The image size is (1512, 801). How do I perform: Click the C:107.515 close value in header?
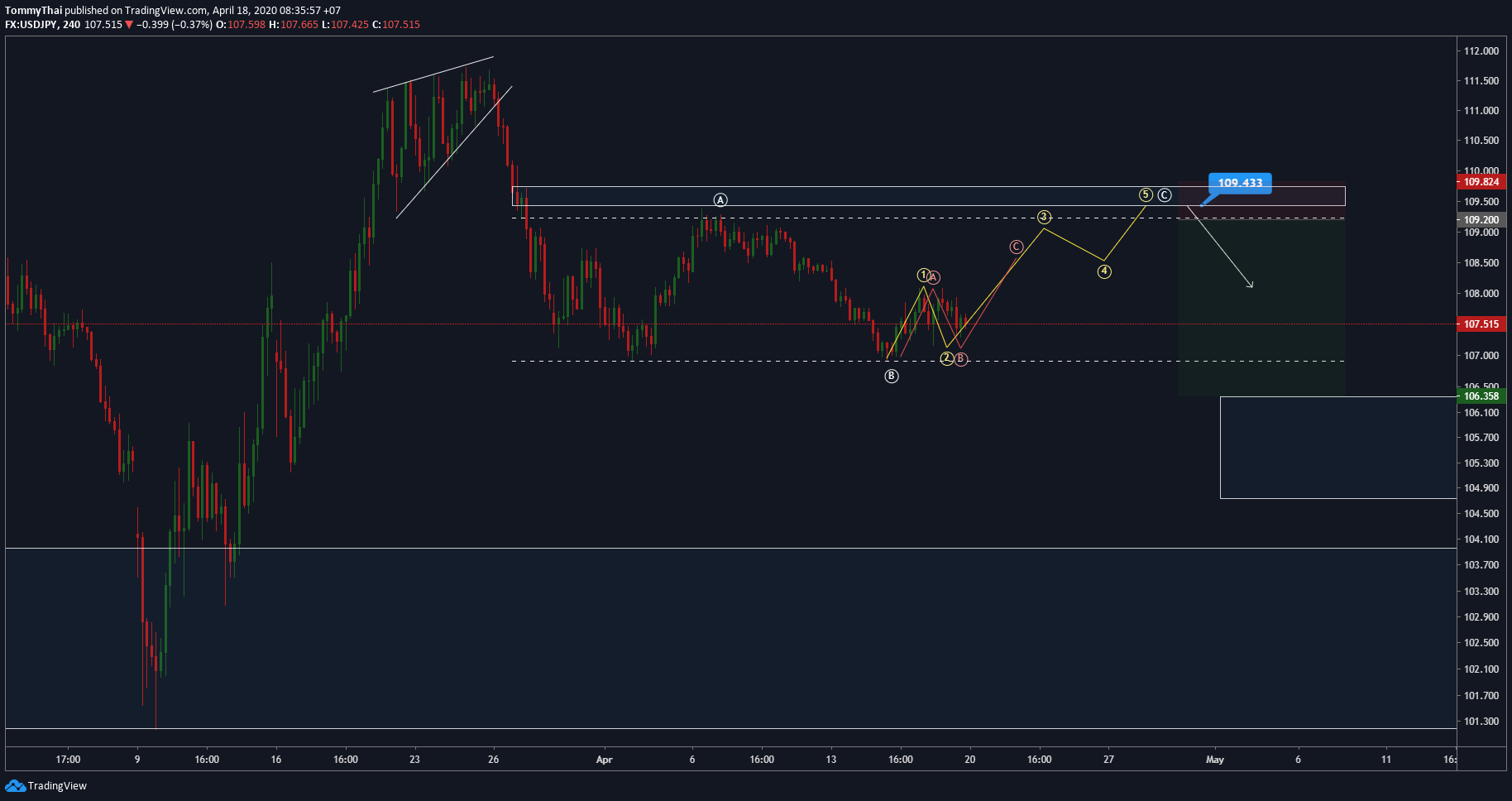tap(396, 25)
